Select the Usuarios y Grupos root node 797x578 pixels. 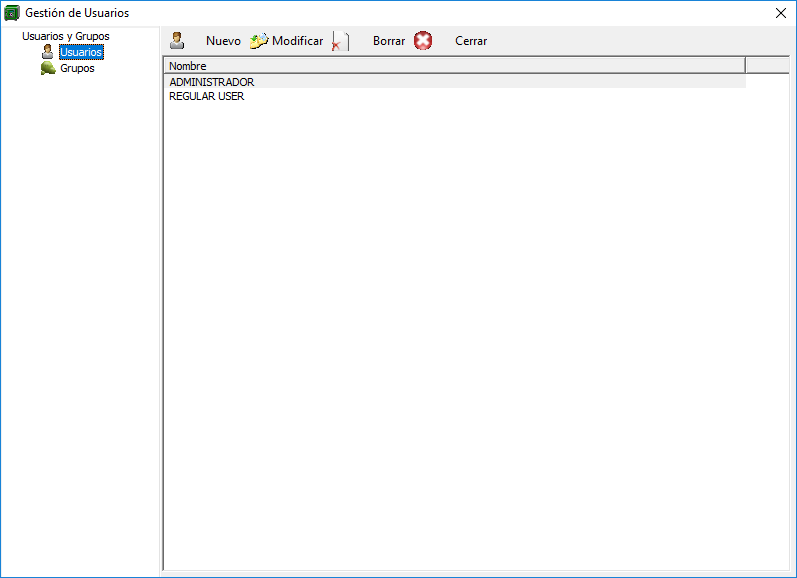click(66, 36)
